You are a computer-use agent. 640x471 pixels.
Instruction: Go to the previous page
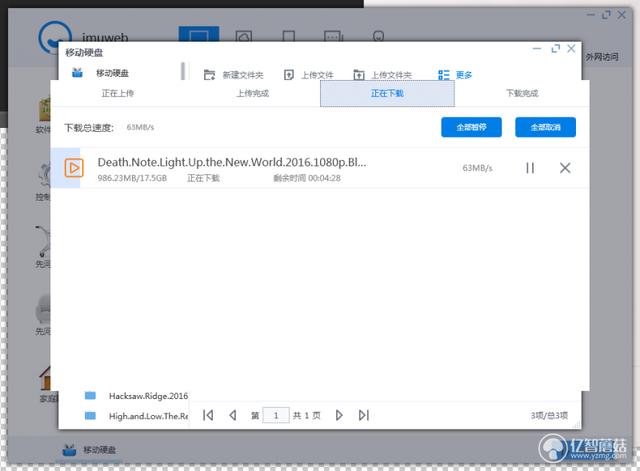pos(233,415)
